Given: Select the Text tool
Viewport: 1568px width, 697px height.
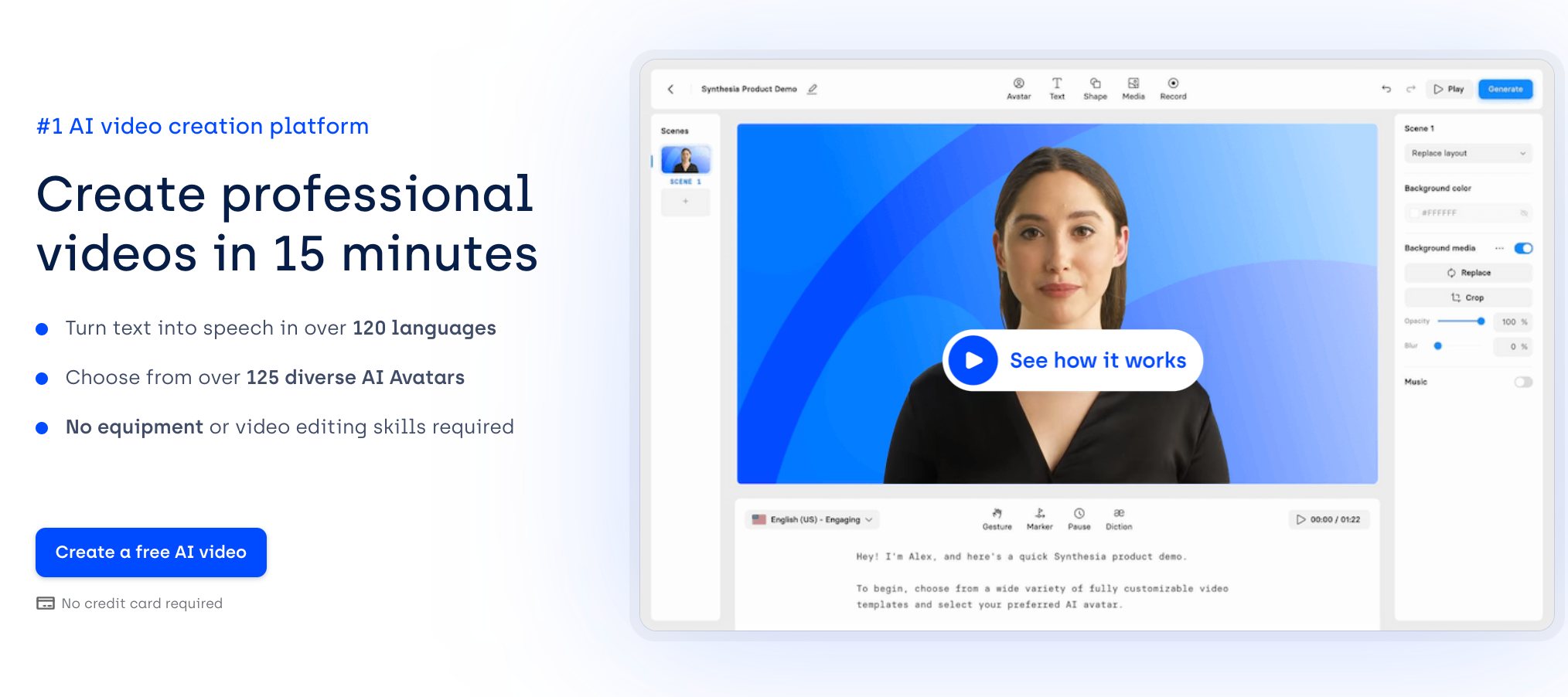Looking at the screenshot, I should click(1057, 89).
